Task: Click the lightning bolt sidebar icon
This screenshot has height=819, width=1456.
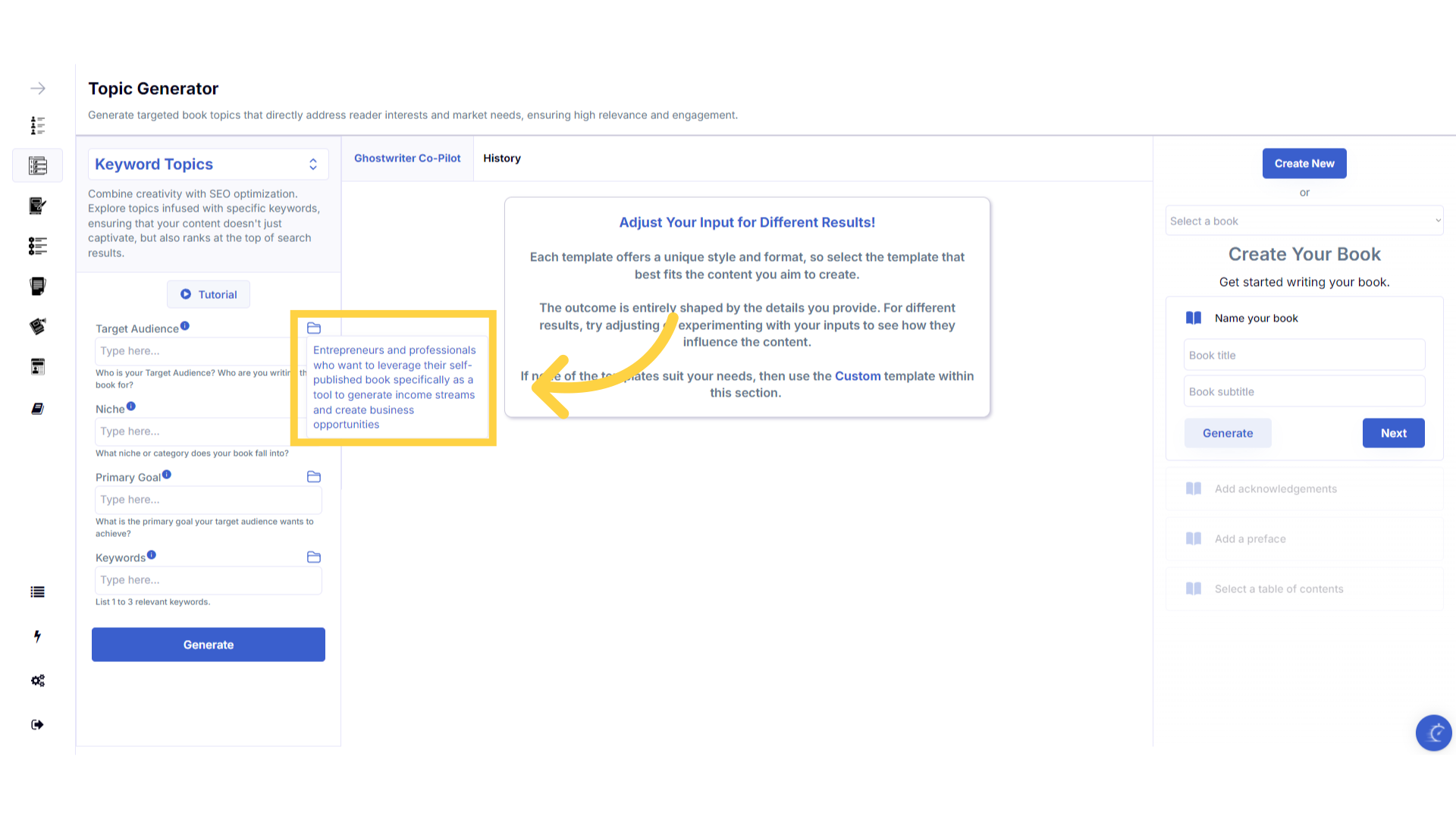Action: pyautogui.click(x=38, y=636)
